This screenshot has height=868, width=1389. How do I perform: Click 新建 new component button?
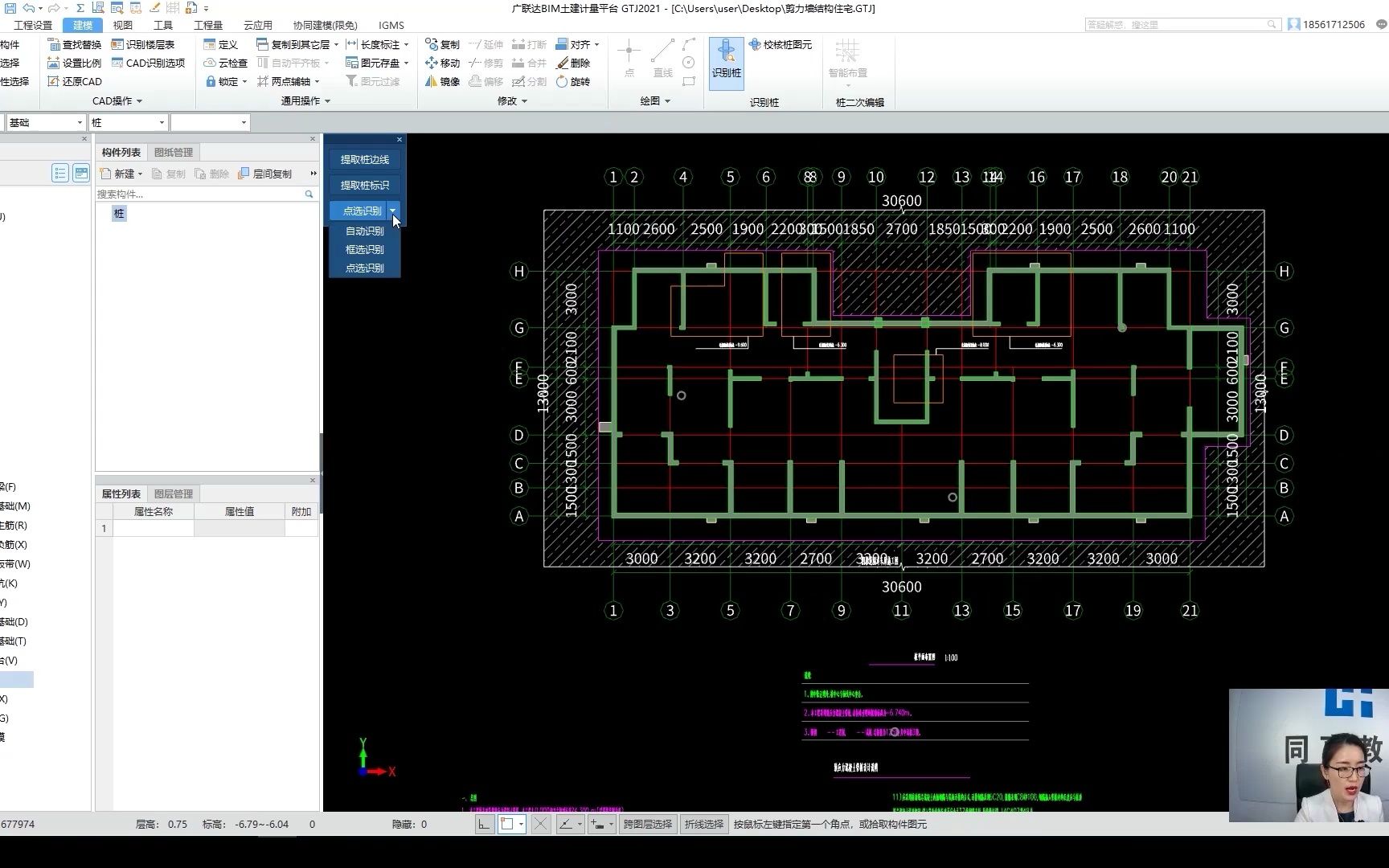click(x=121, y=174)
